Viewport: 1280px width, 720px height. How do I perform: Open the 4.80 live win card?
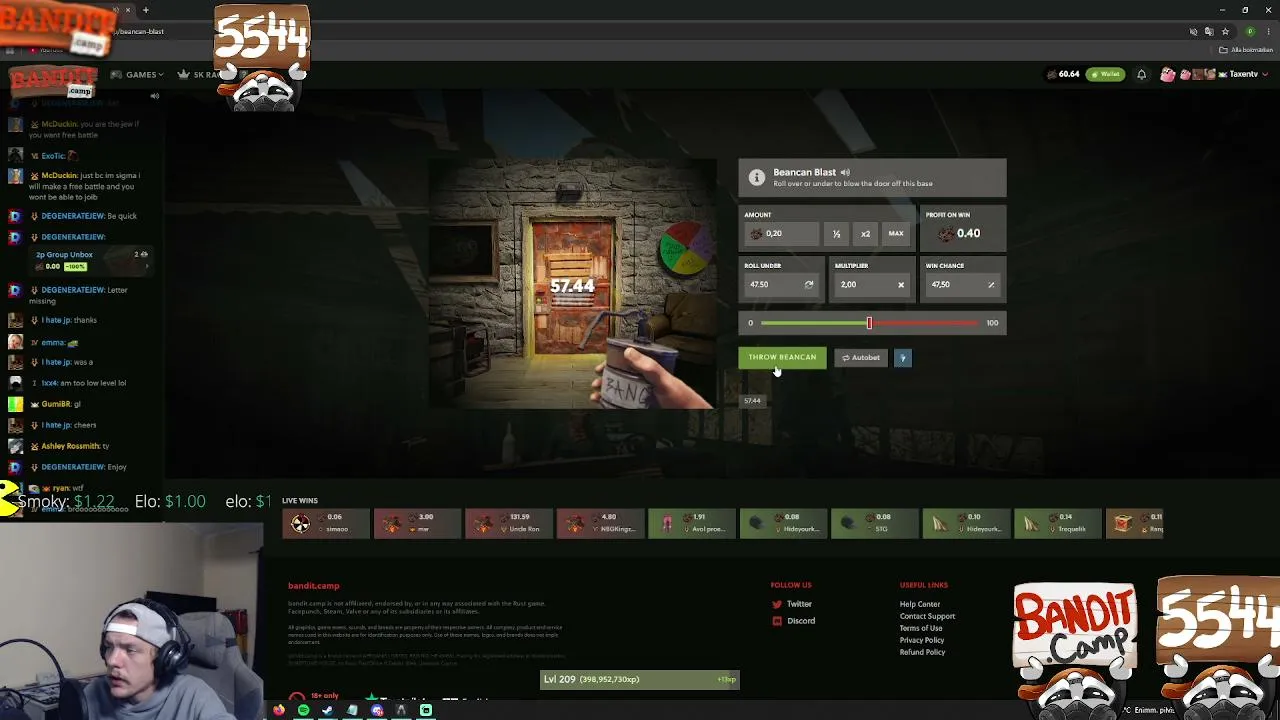601,523
